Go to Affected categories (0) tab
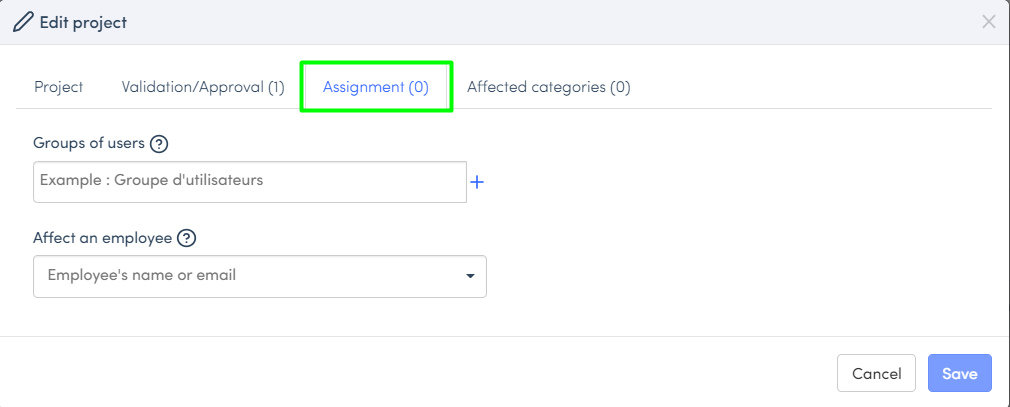1010x407 pixels. click(x=548, y=87)
